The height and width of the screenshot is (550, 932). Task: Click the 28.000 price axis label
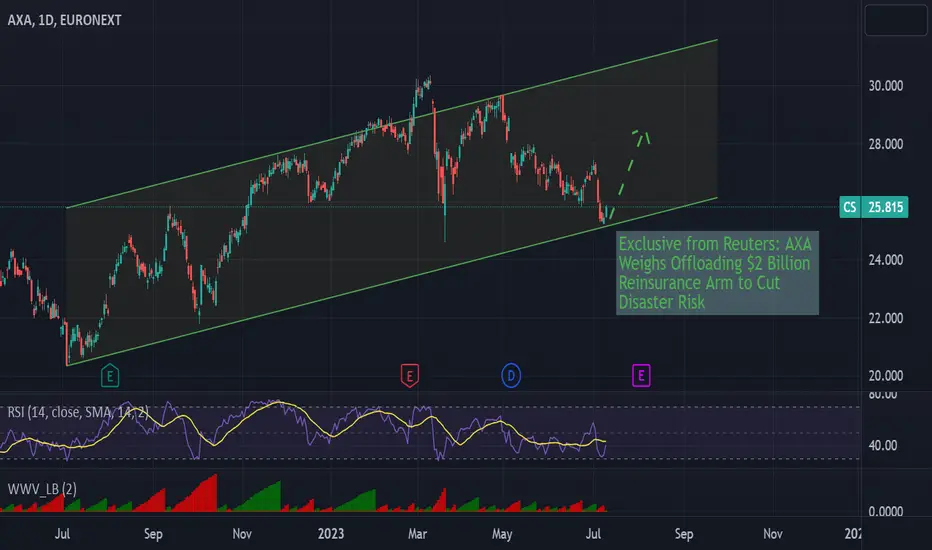(x=886, y=144)
